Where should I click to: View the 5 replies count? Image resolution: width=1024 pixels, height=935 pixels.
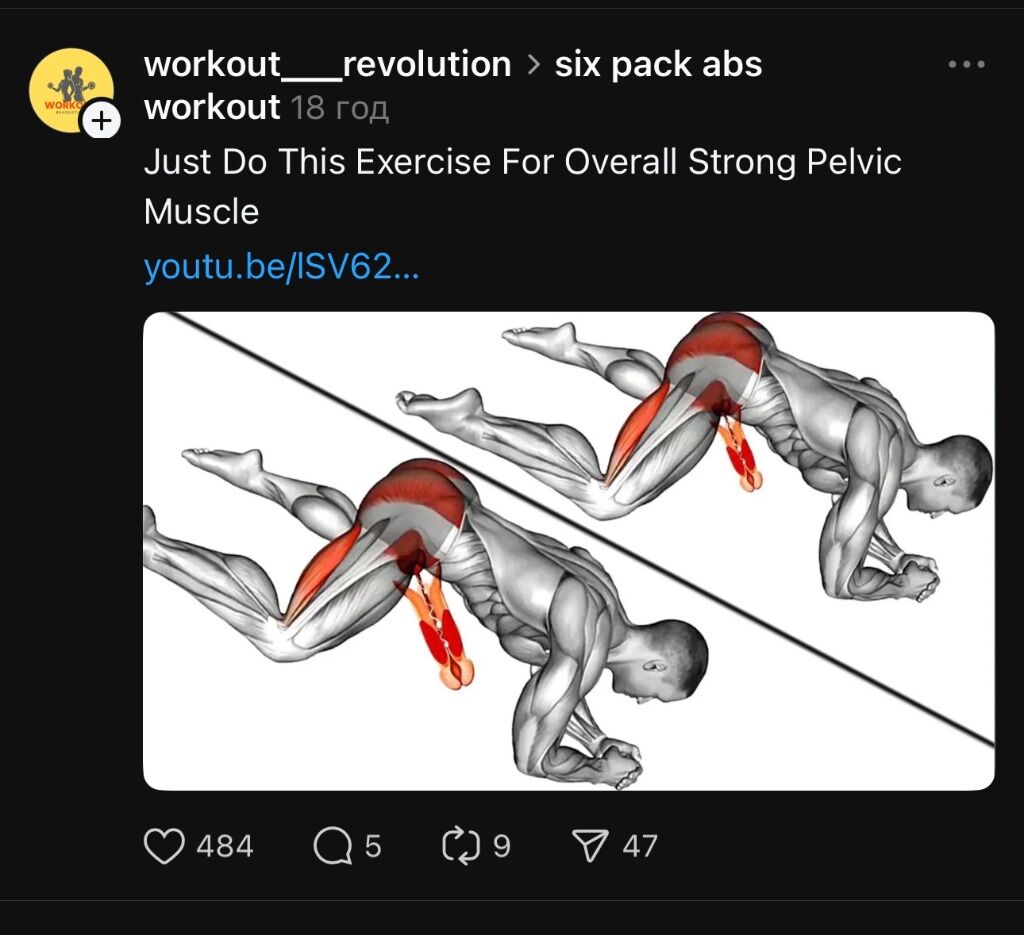372,846
